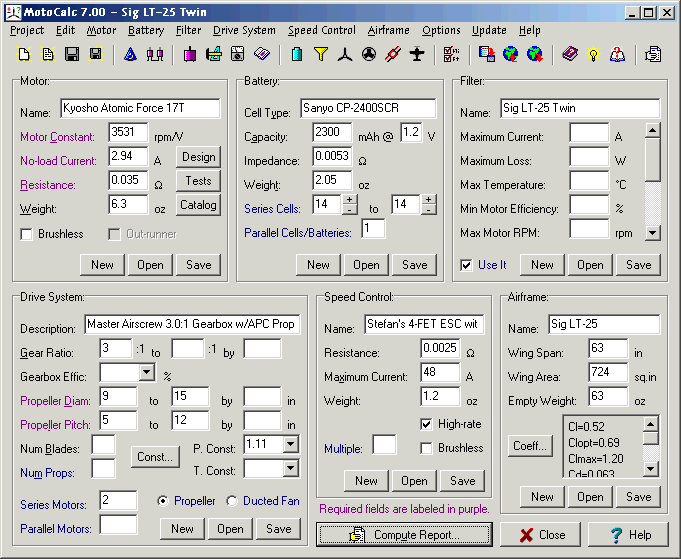Click the motor test meter icon
The width and height of the screenshot is (681, 559).
click(238, 54)
